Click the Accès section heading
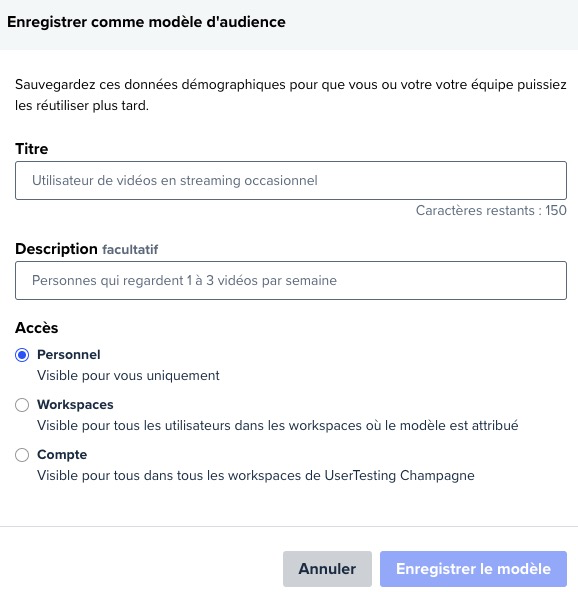The width and height of the screenshot is (578, 595). tap(36, 328)
